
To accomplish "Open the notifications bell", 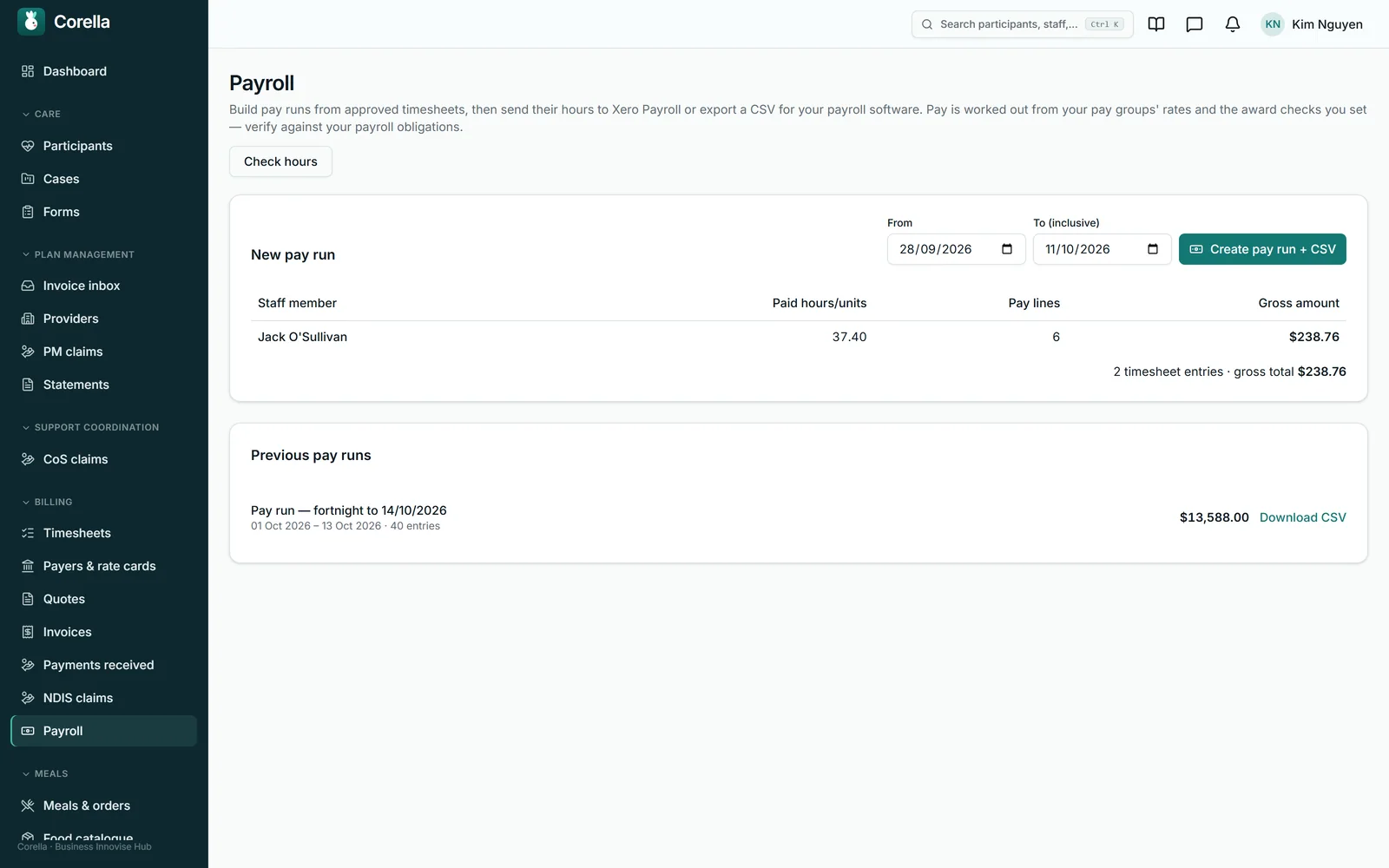I will click(1233, 24).
